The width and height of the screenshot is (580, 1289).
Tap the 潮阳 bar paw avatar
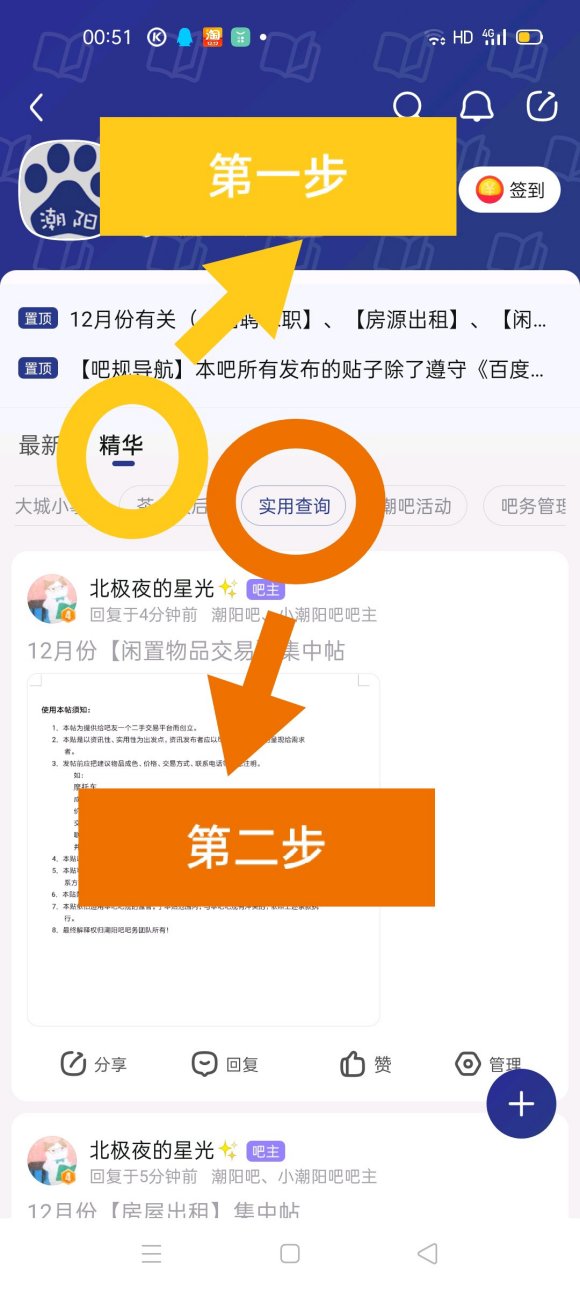[x=61, y=190]
